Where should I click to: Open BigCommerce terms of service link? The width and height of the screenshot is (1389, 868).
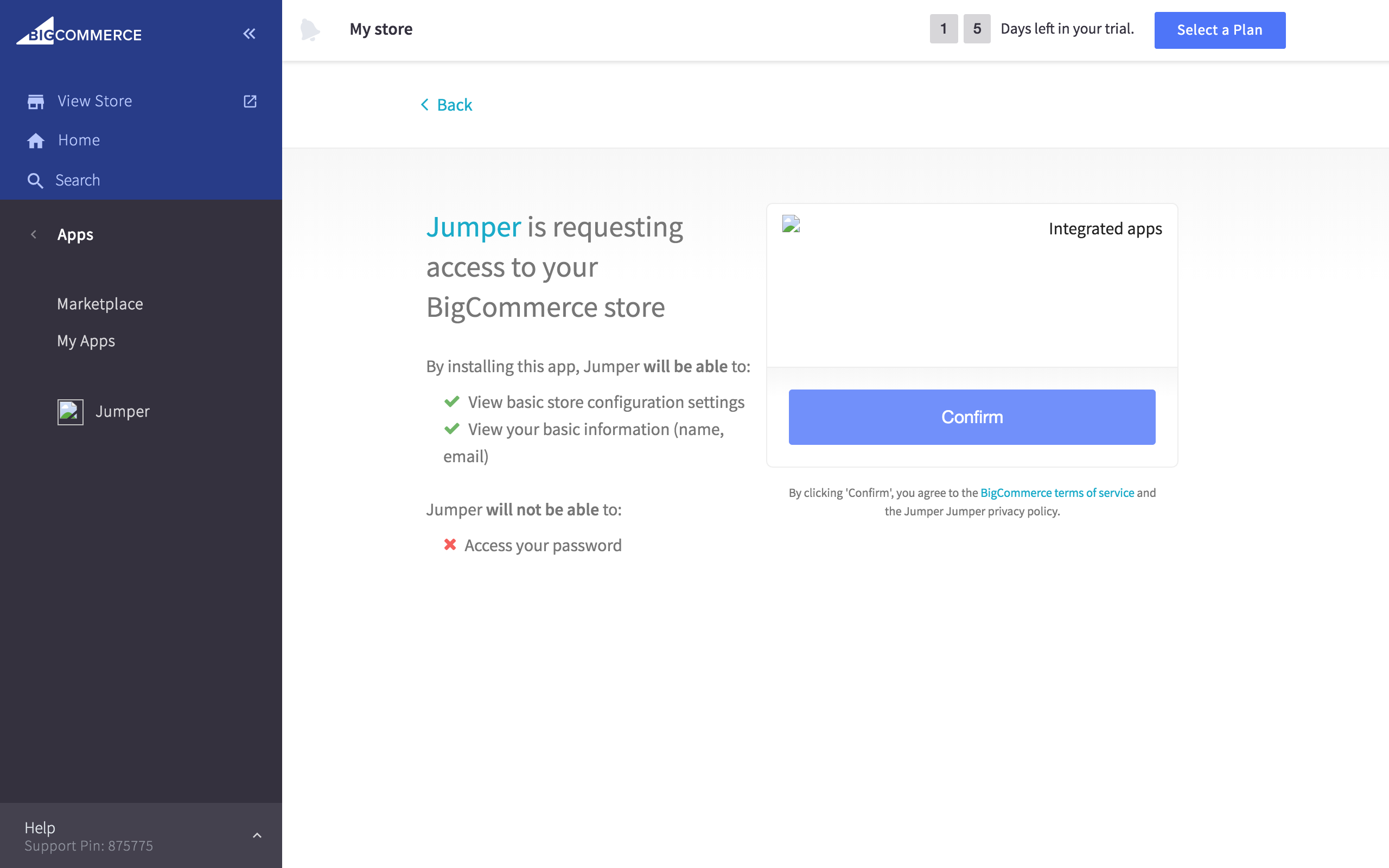click(1057, 493)
